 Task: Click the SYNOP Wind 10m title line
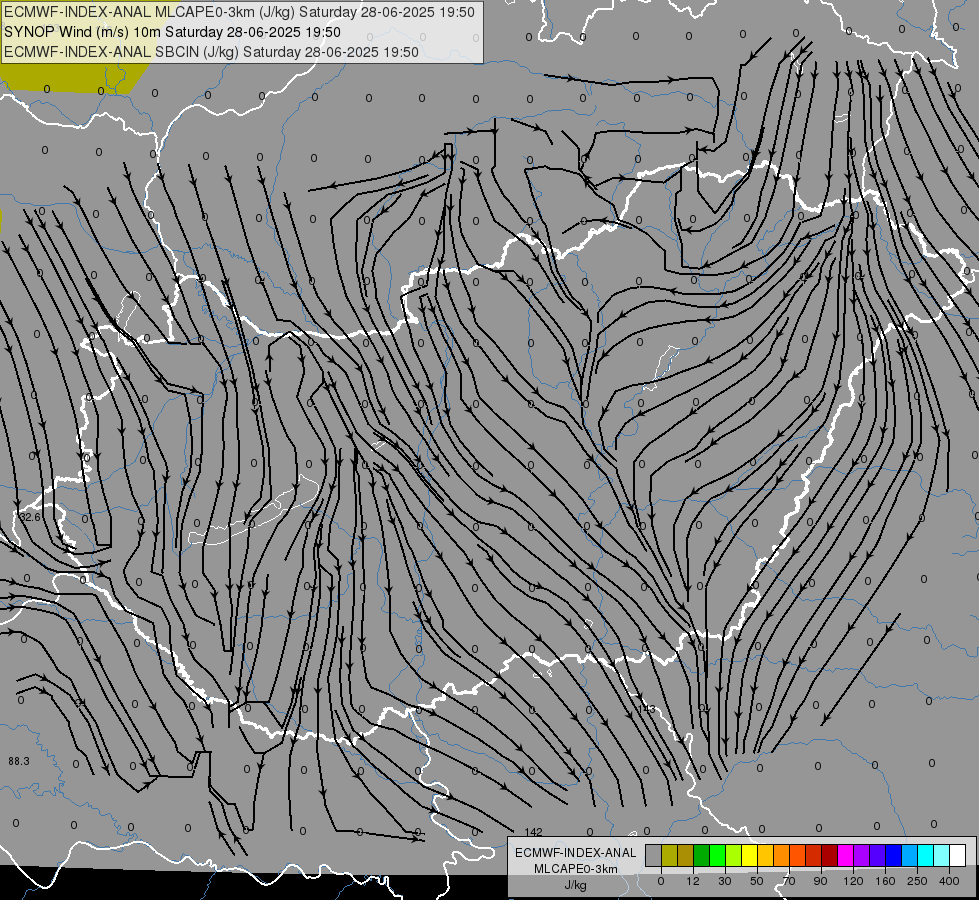[172, 32]
